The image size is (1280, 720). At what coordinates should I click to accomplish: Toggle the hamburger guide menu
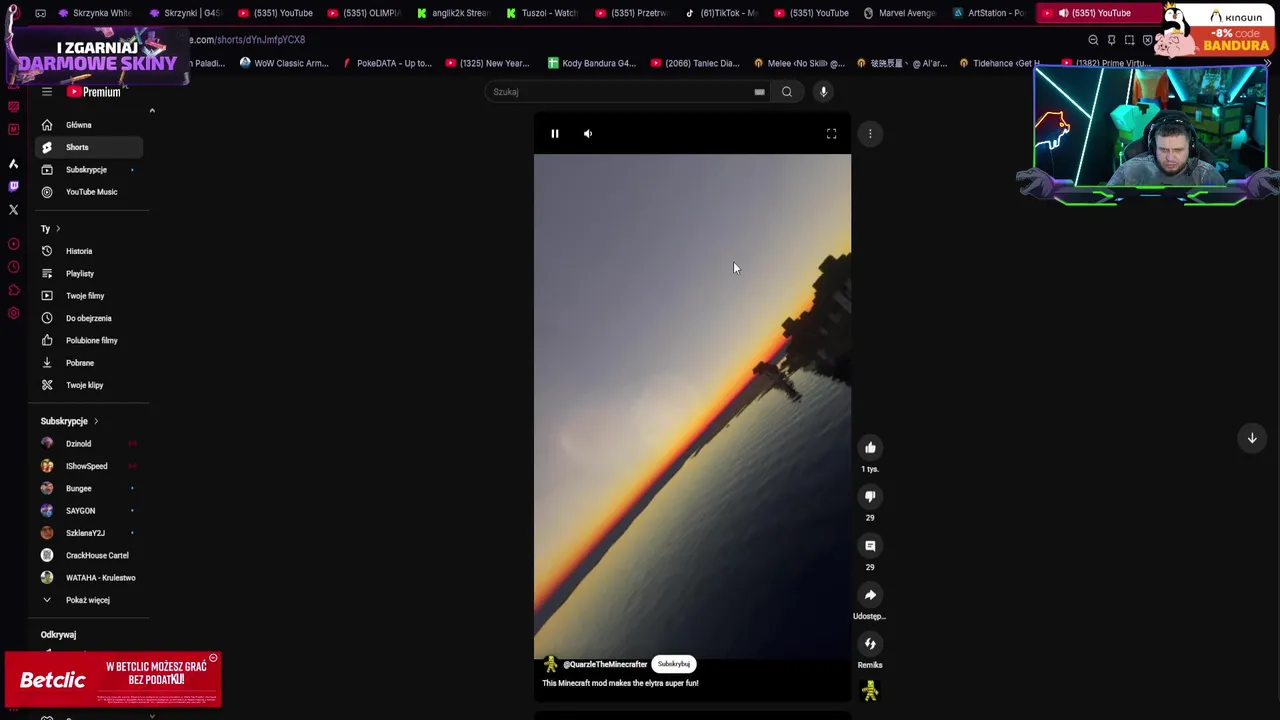(47, 92)
